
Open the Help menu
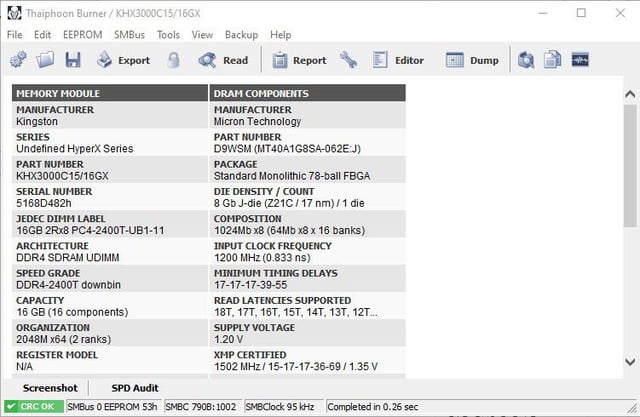click(280, 35)
